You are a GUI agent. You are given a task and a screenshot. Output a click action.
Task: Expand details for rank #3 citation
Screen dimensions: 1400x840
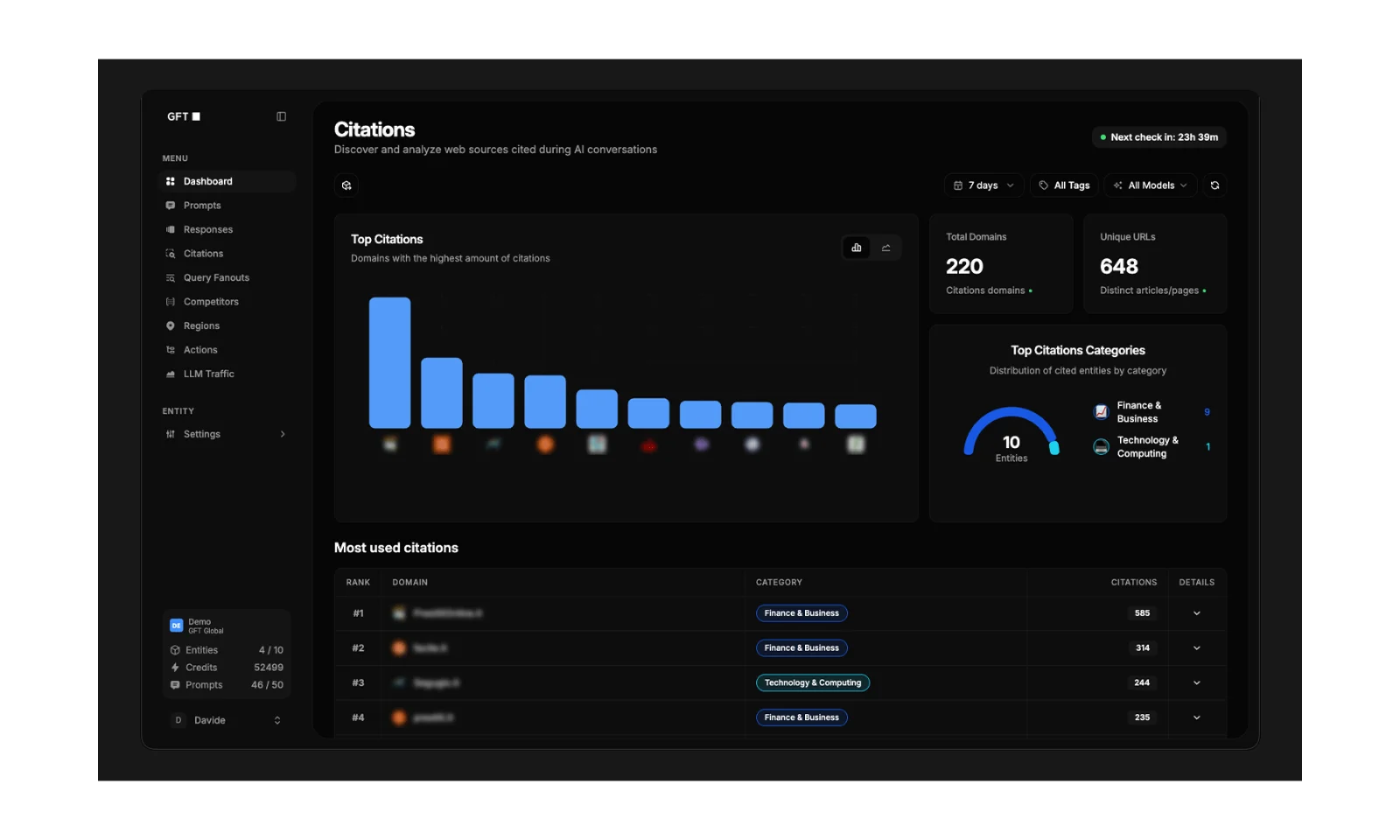1197,682
